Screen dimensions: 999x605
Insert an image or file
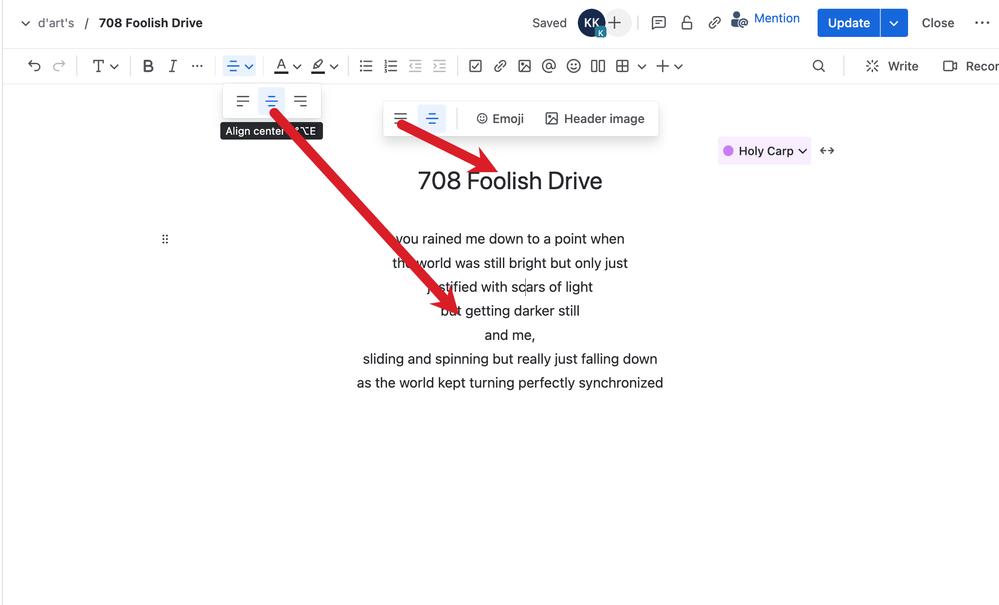(524, 66)
